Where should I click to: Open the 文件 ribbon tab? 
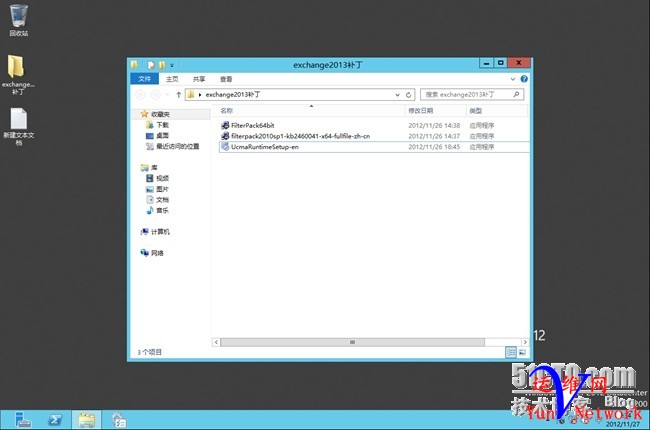point(145,79)
